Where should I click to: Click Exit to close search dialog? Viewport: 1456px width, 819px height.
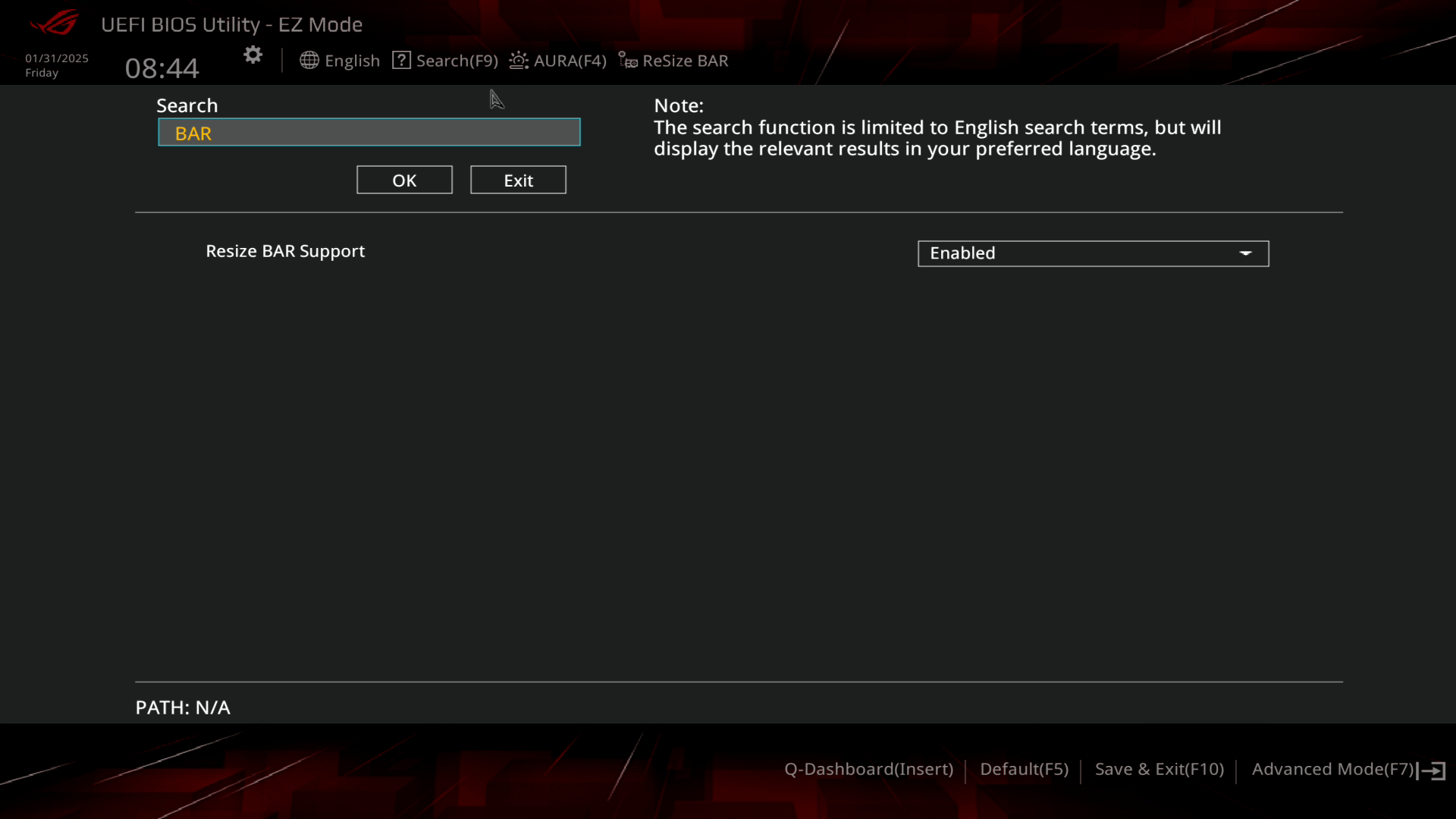coord(518,180)
